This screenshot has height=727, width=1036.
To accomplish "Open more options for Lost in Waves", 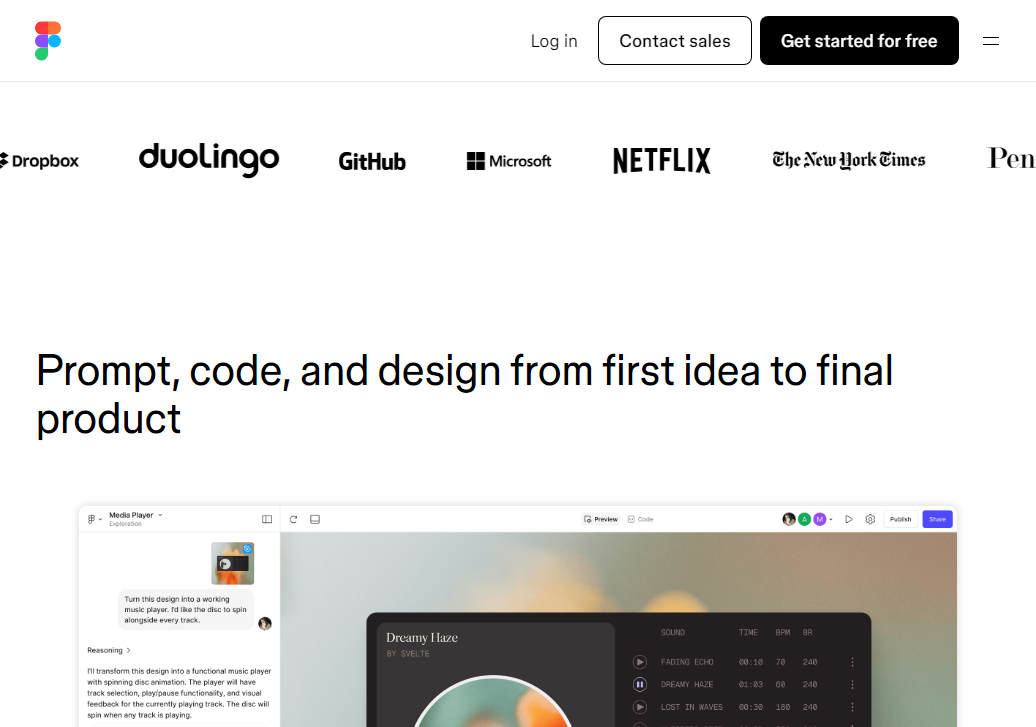I will tap(852, 707).
